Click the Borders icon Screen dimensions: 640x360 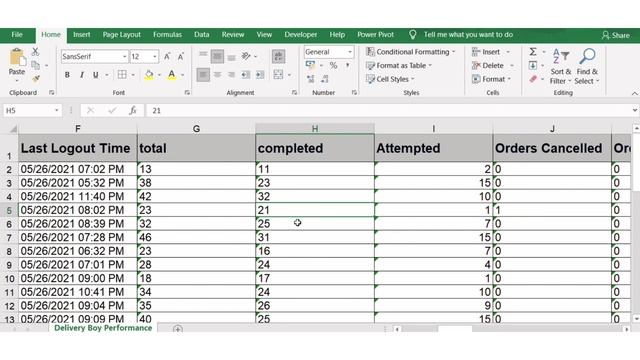[x=122, y=75]
